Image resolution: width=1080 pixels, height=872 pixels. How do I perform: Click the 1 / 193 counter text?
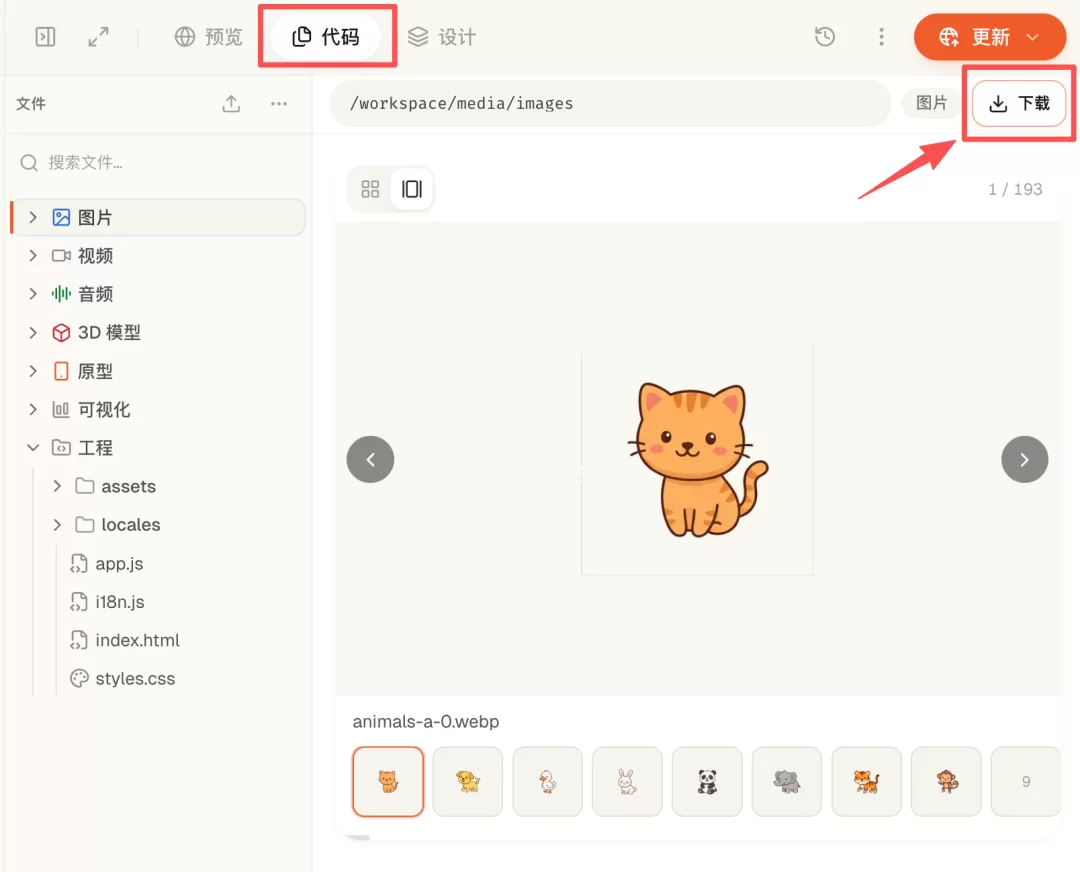1015,189
